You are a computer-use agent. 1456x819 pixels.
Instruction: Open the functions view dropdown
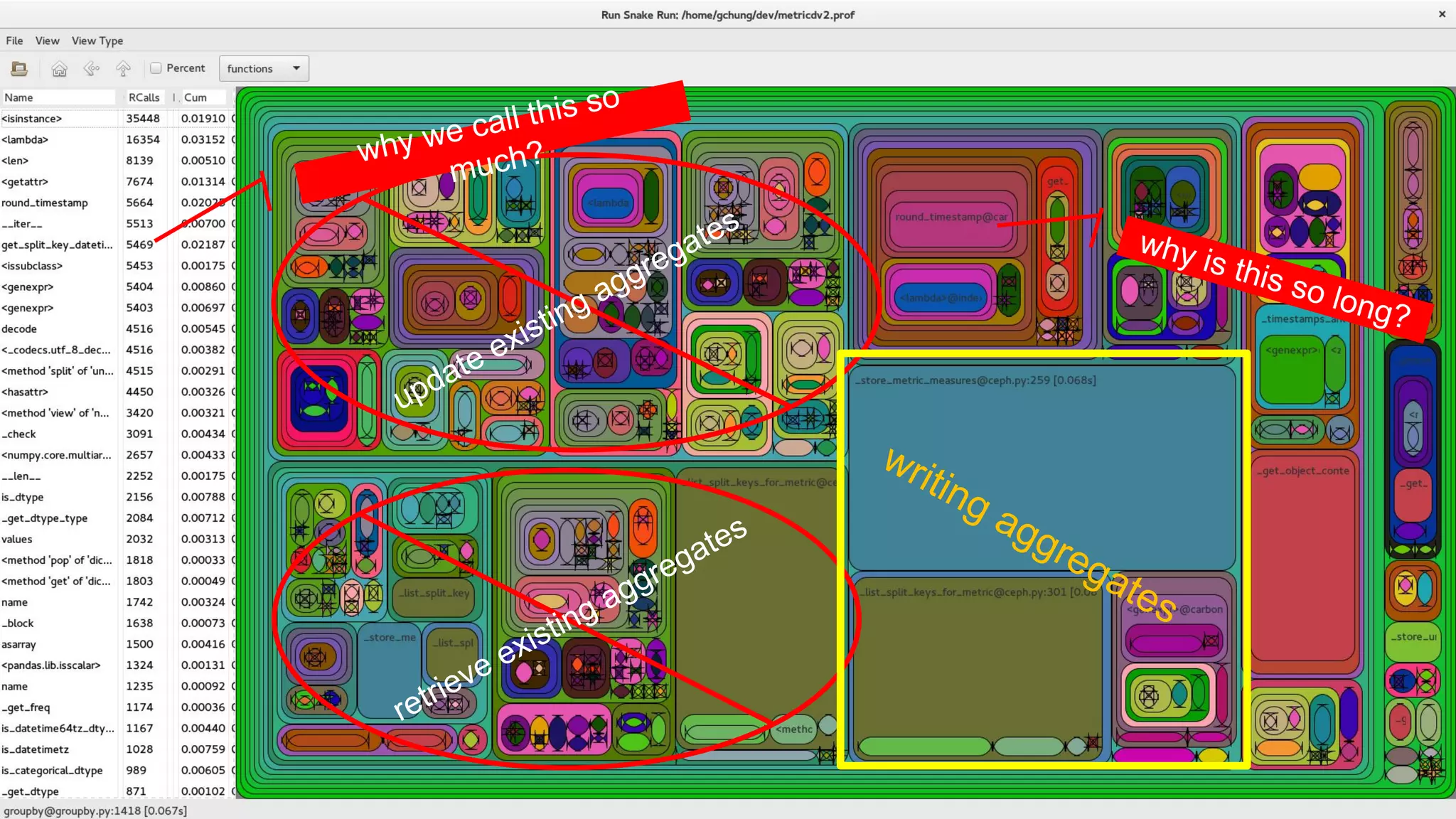point(264,68)
